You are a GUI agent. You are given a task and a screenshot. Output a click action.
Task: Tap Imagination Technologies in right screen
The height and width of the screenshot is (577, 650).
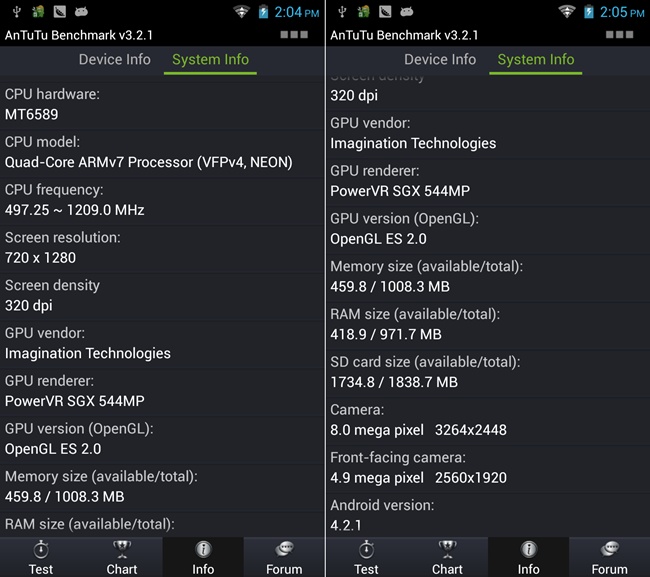pyautogui.click(x=413, y=143)
